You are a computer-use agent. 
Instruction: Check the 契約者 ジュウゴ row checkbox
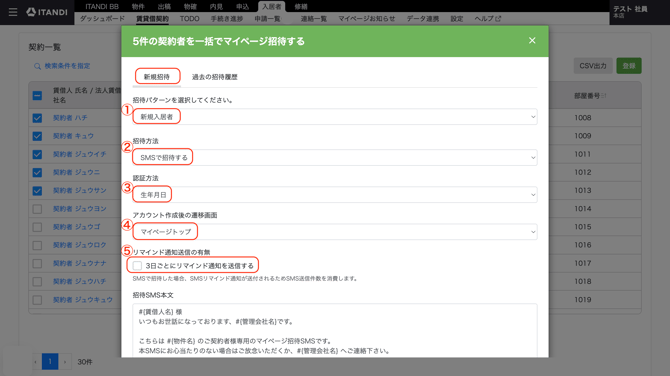(37, 227)
